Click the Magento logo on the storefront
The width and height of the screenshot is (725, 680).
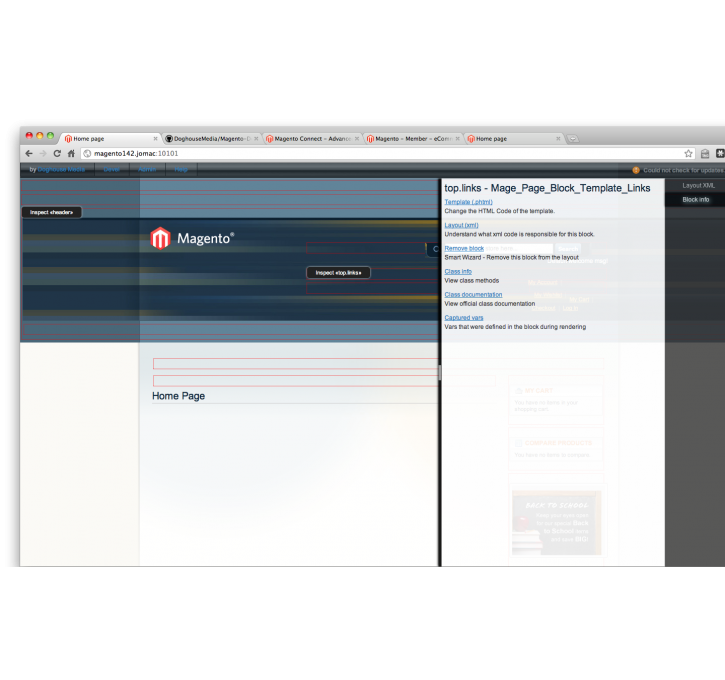pos(192,238)
